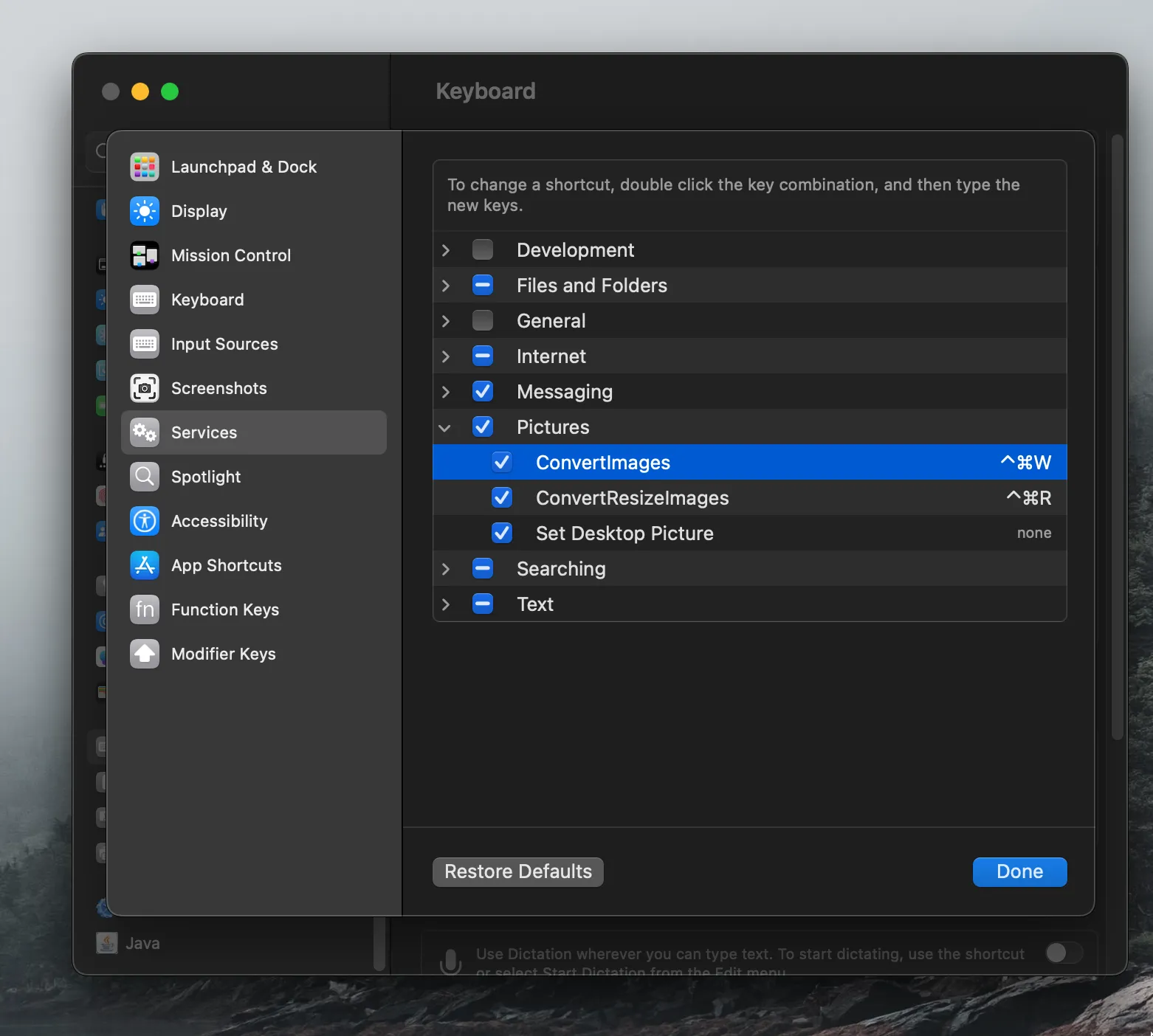Image resolution: width=1153 pixels, height=1036 pixels.
Task: Toggle the Dictation switch
Action: (1063, 953)
